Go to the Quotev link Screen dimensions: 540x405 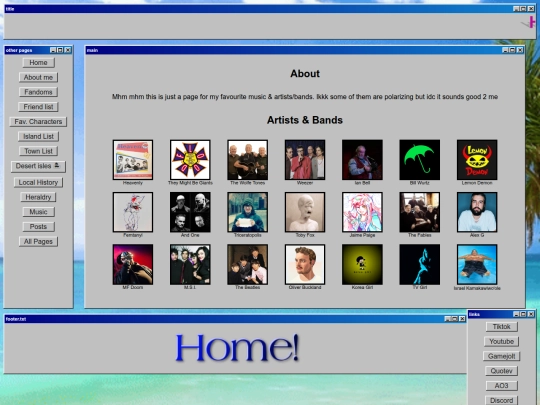501,371
